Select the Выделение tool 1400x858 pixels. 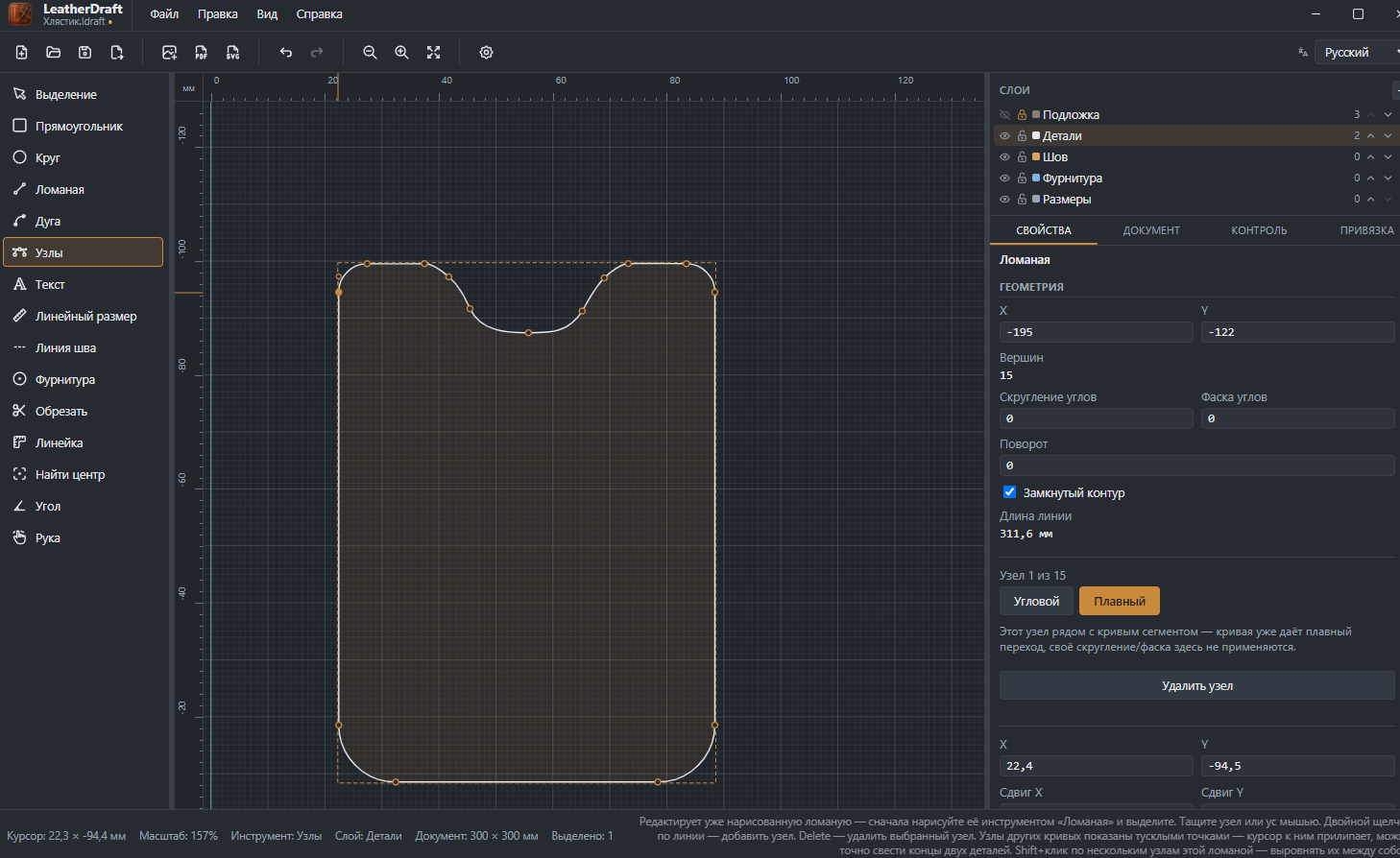[84, 94]
